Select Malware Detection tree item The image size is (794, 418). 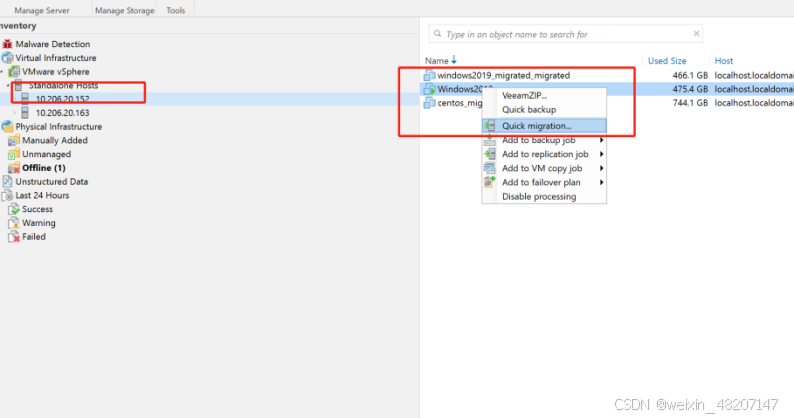[x=53, y=44]
